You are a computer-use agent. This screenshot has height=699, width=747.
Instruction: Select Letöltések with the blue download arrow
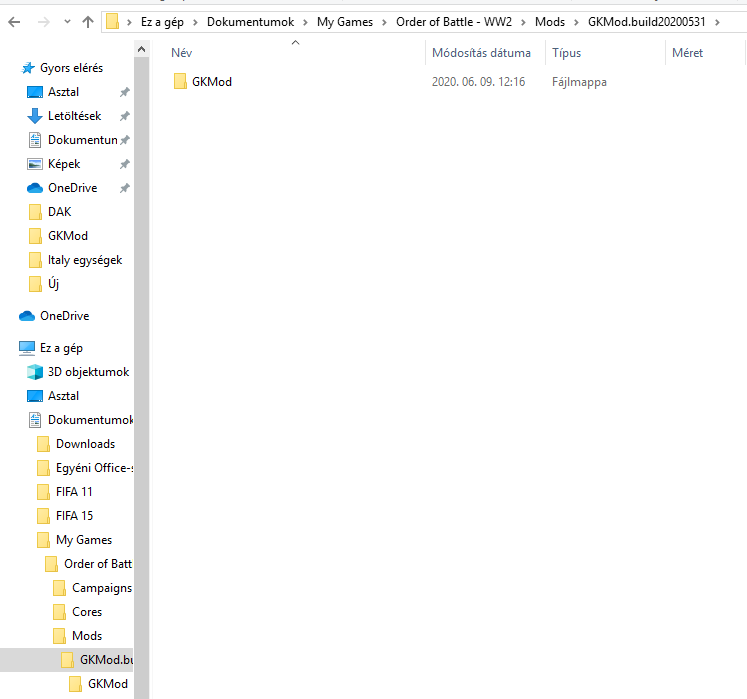click(74, 116)
